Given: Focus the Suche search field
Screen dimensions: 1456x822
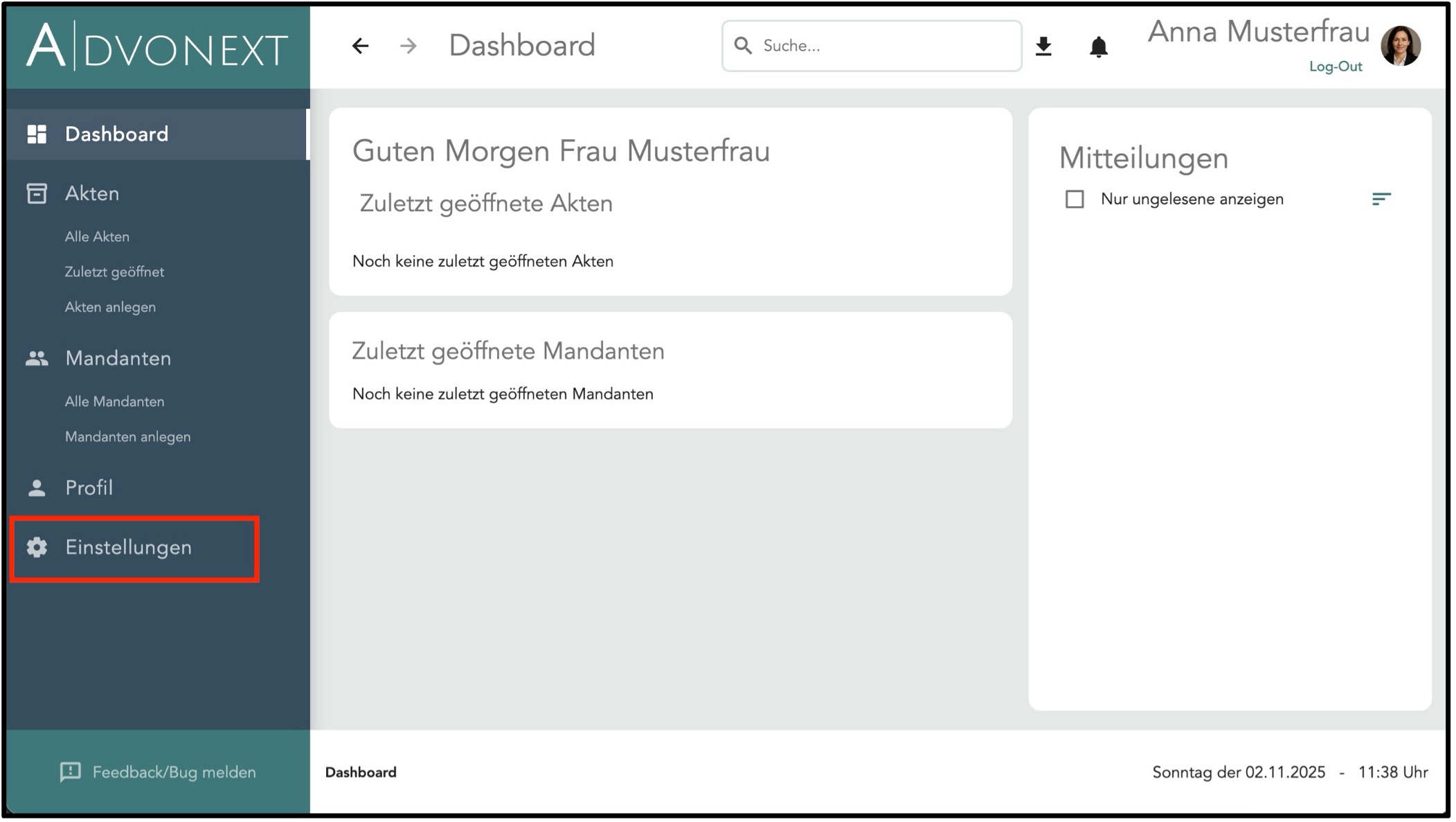Looking at the screenshot, I should pos(879,46).
